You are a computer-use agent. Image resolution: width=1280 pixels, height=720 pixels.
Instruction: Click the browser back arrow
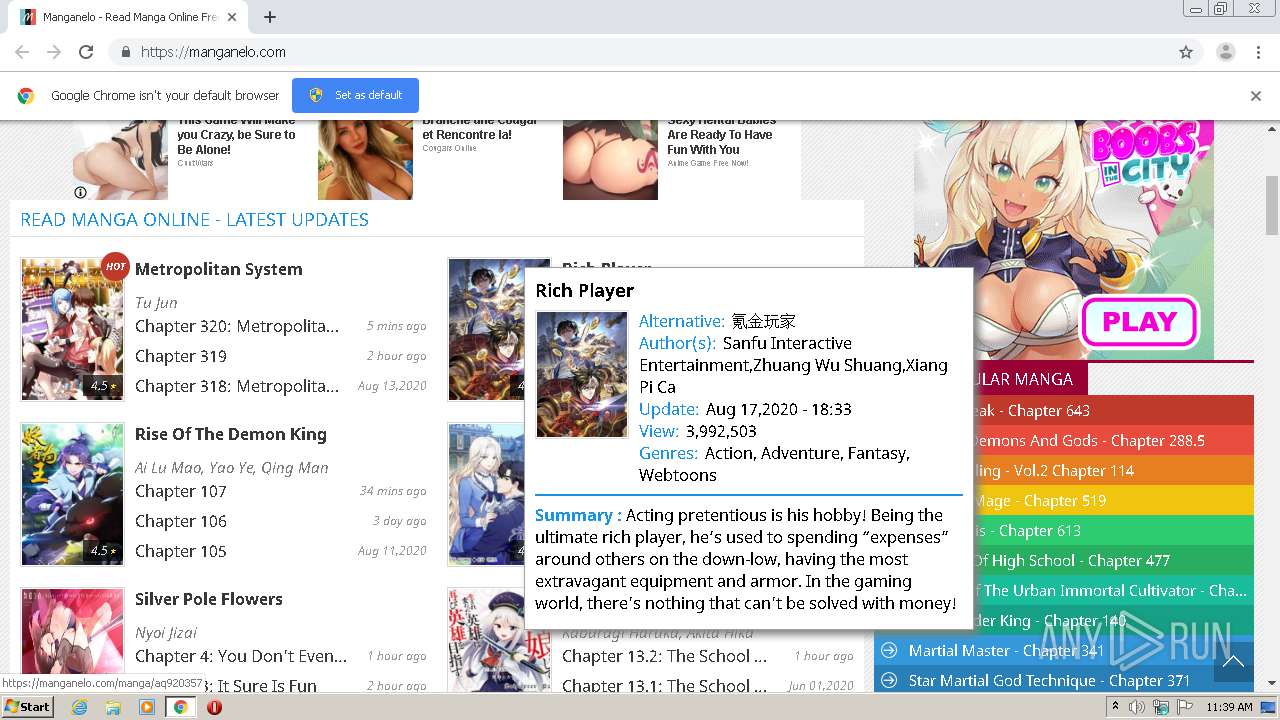coord(22,52)
